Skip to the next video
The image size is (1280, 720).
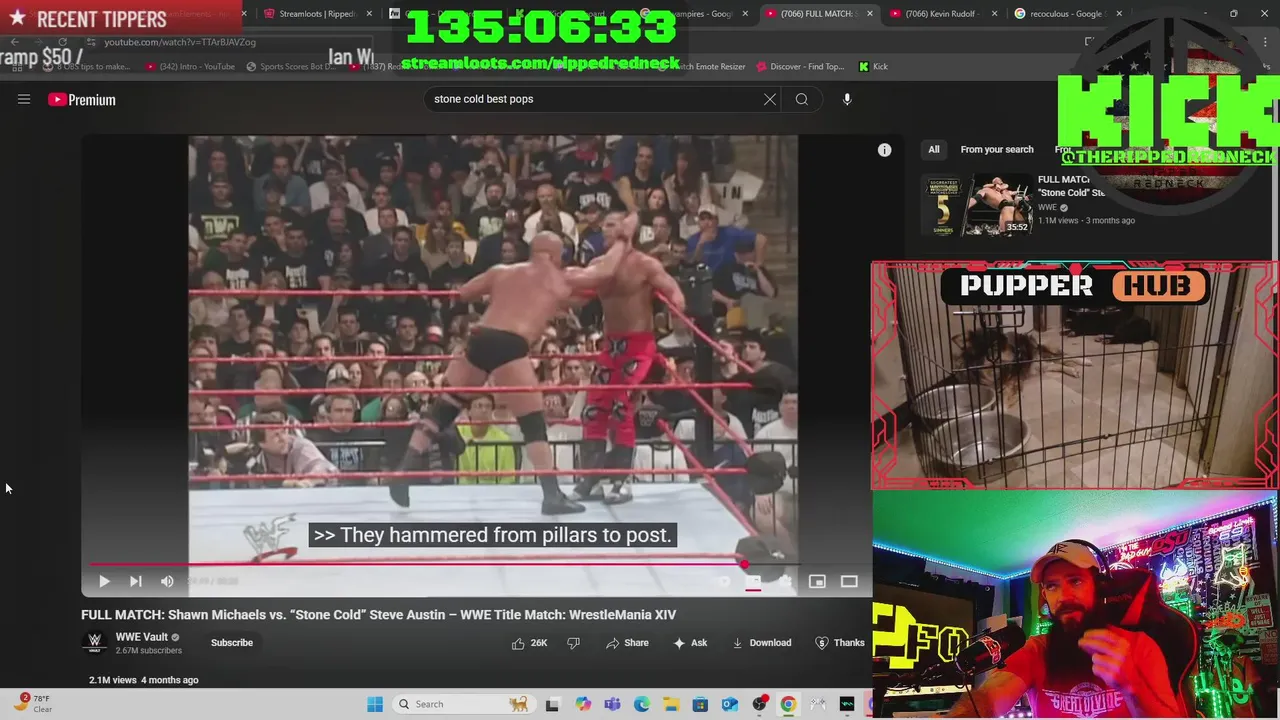click(x=136, y=581)
